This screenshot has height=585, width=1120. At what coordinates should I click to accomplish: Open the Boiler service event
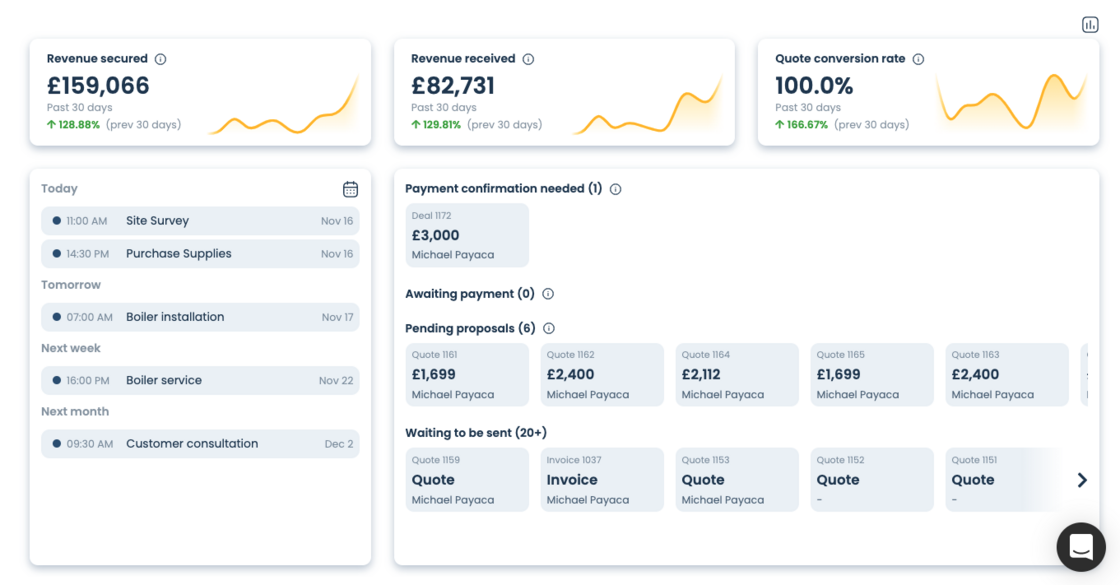point(200,381)
